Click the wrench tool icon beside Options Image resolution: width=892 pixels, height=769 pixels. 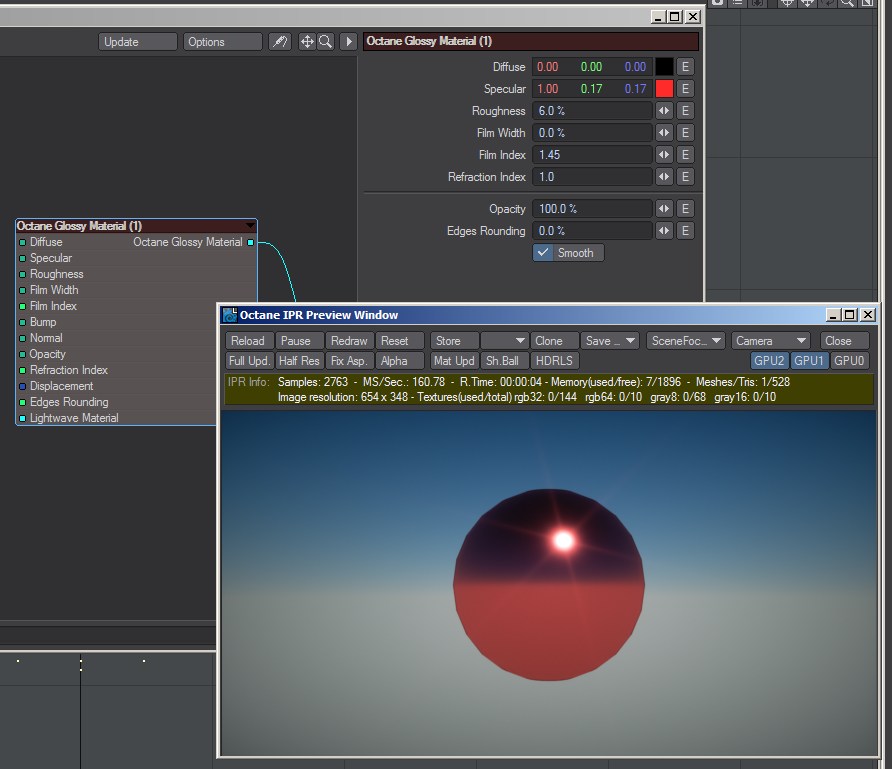[x=279, y=42]
